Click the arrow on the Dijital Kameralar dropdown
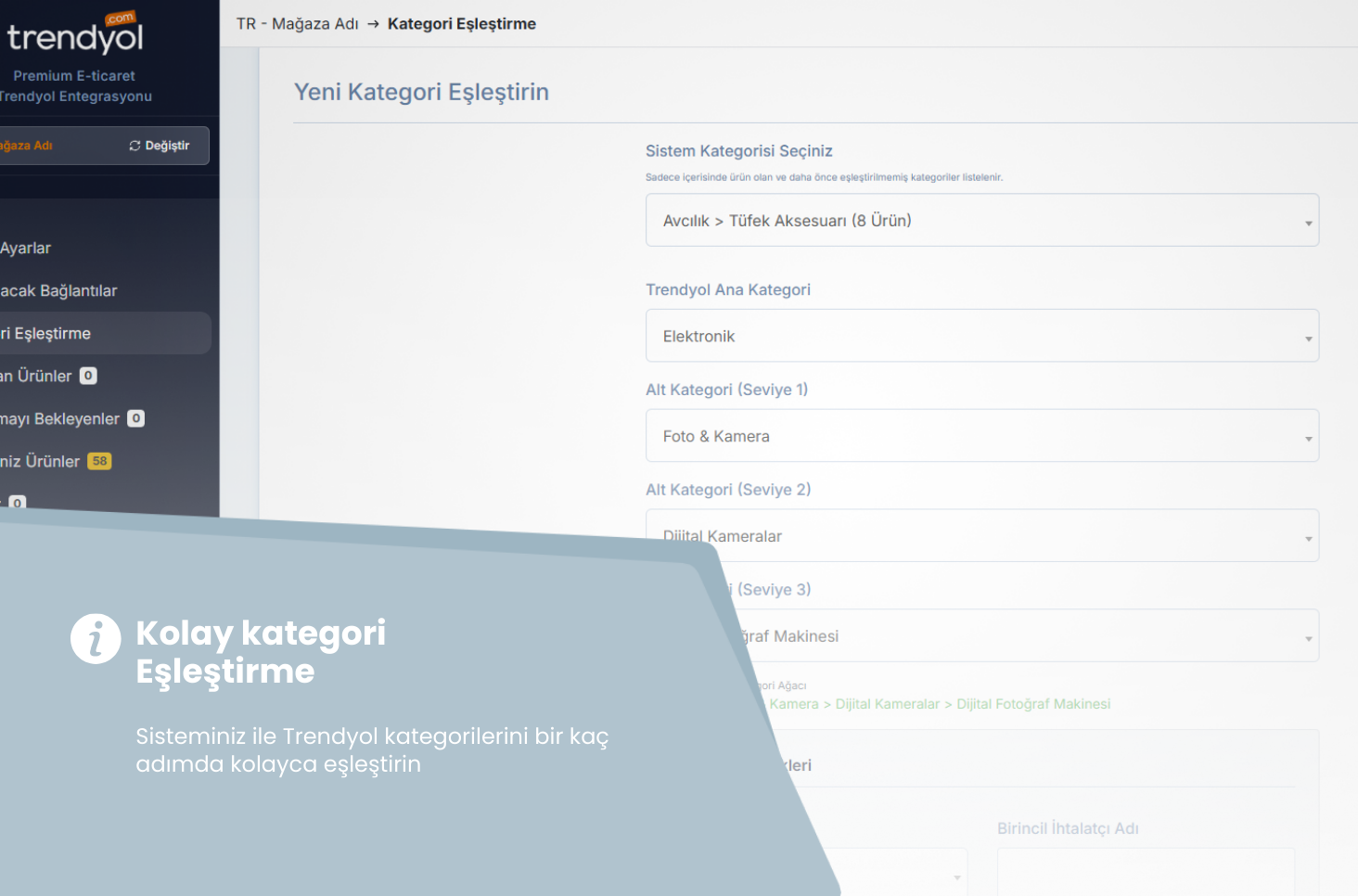Screen dimensions: 1358x896 1308,537
